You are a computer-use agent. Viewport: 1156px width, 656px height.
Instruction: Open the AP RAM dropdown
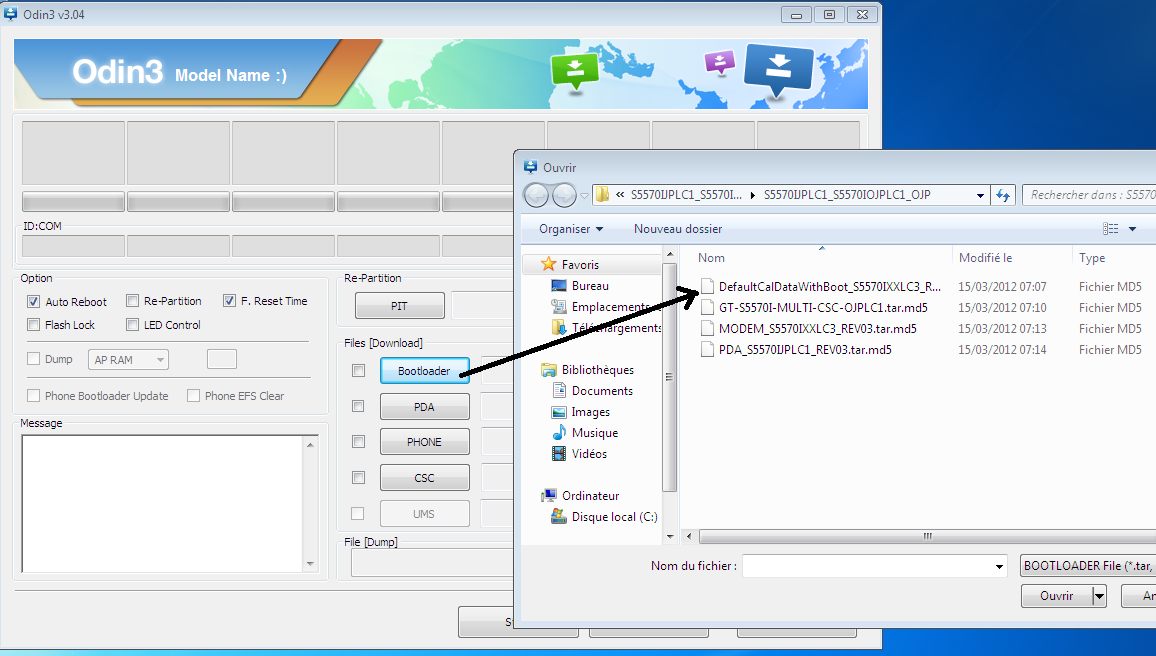coord(128,360)
